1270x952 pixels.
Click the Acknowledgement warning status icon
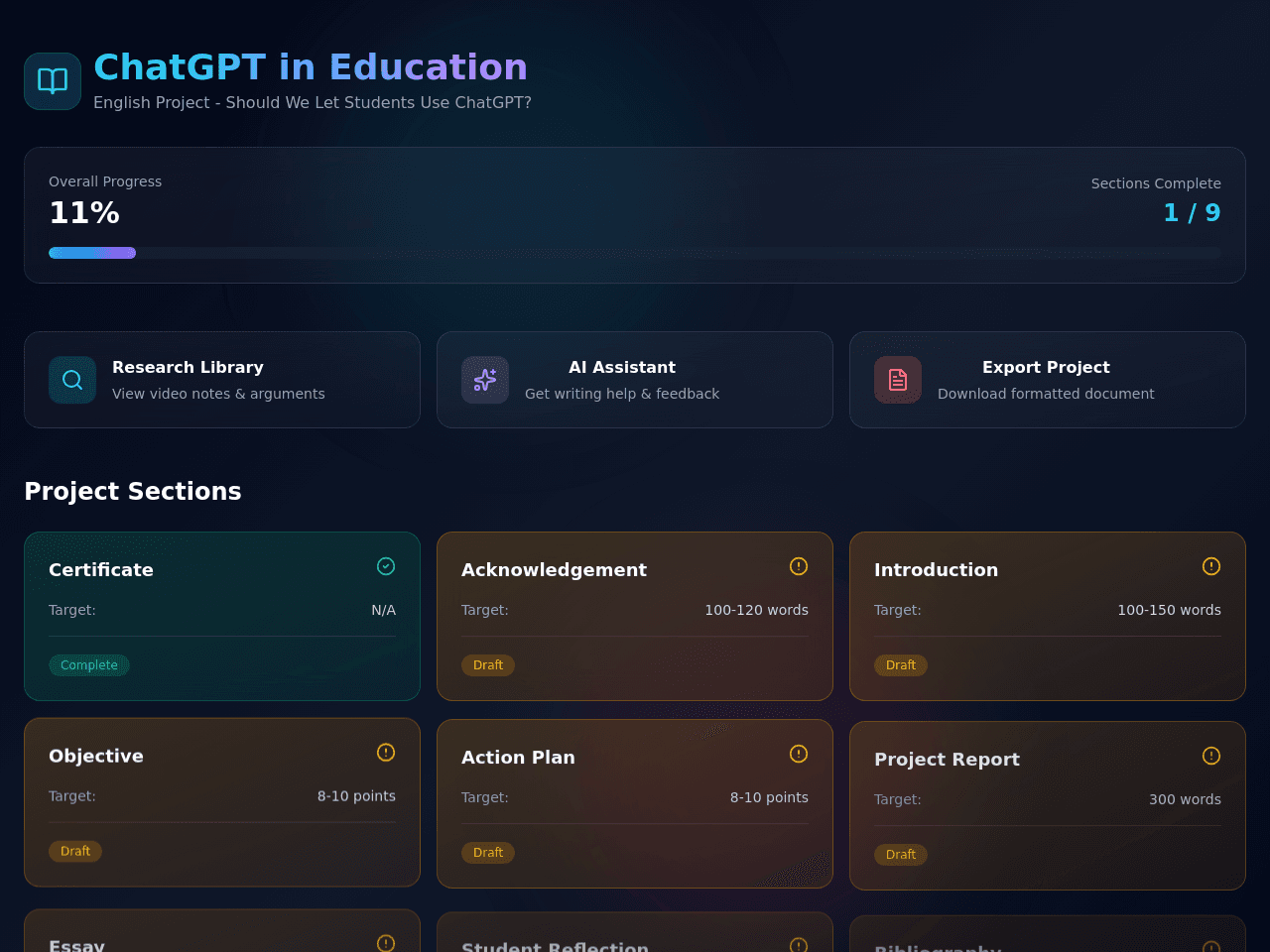[x=799, y=566]
